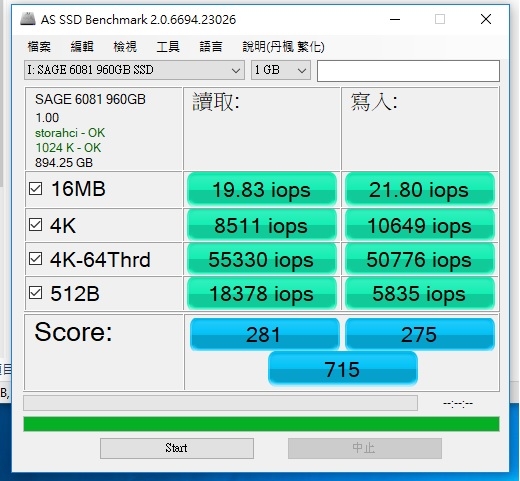This screenshot has height=481, width=520.
Task: Open the 檢視 menu
Action: point(125,46)
